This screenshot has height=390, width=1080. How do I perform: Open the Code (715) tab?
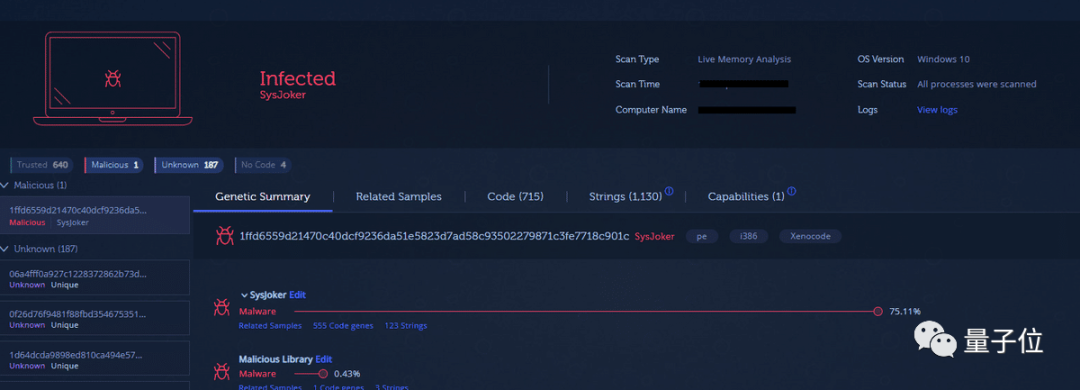coord(515,196)
